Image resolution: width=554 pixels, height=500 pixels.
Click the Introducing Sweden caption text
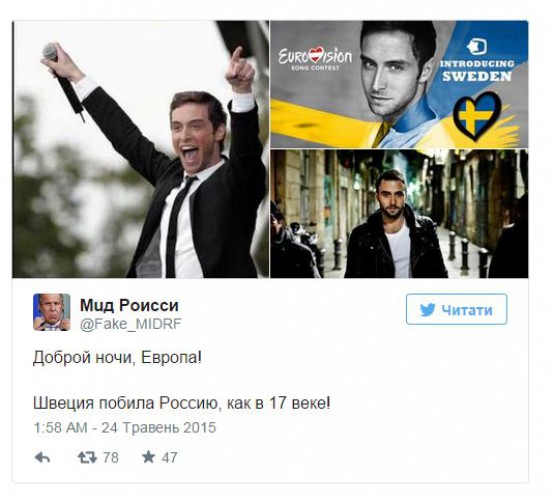[x=477, y=70]
